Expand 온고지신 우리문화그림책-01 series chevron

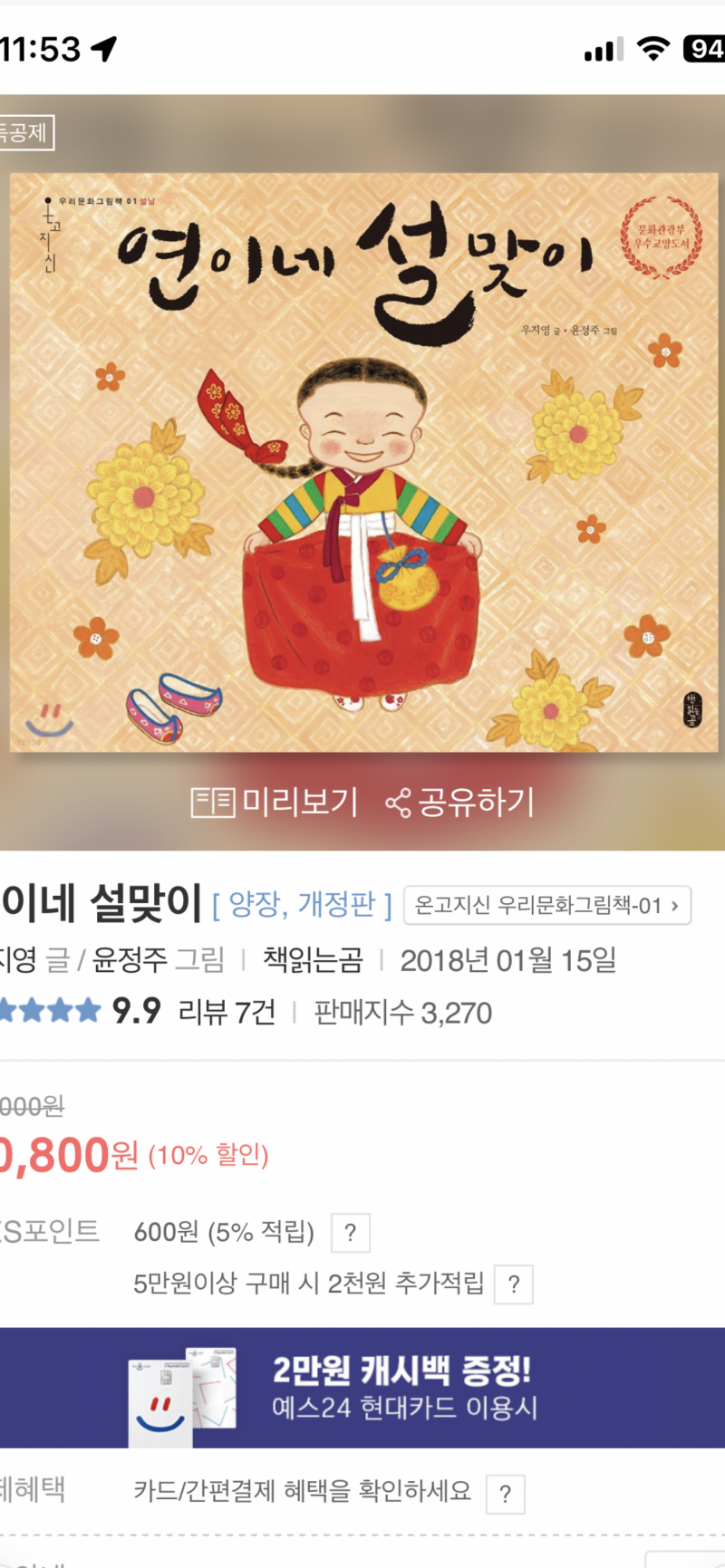coord(674,906)
